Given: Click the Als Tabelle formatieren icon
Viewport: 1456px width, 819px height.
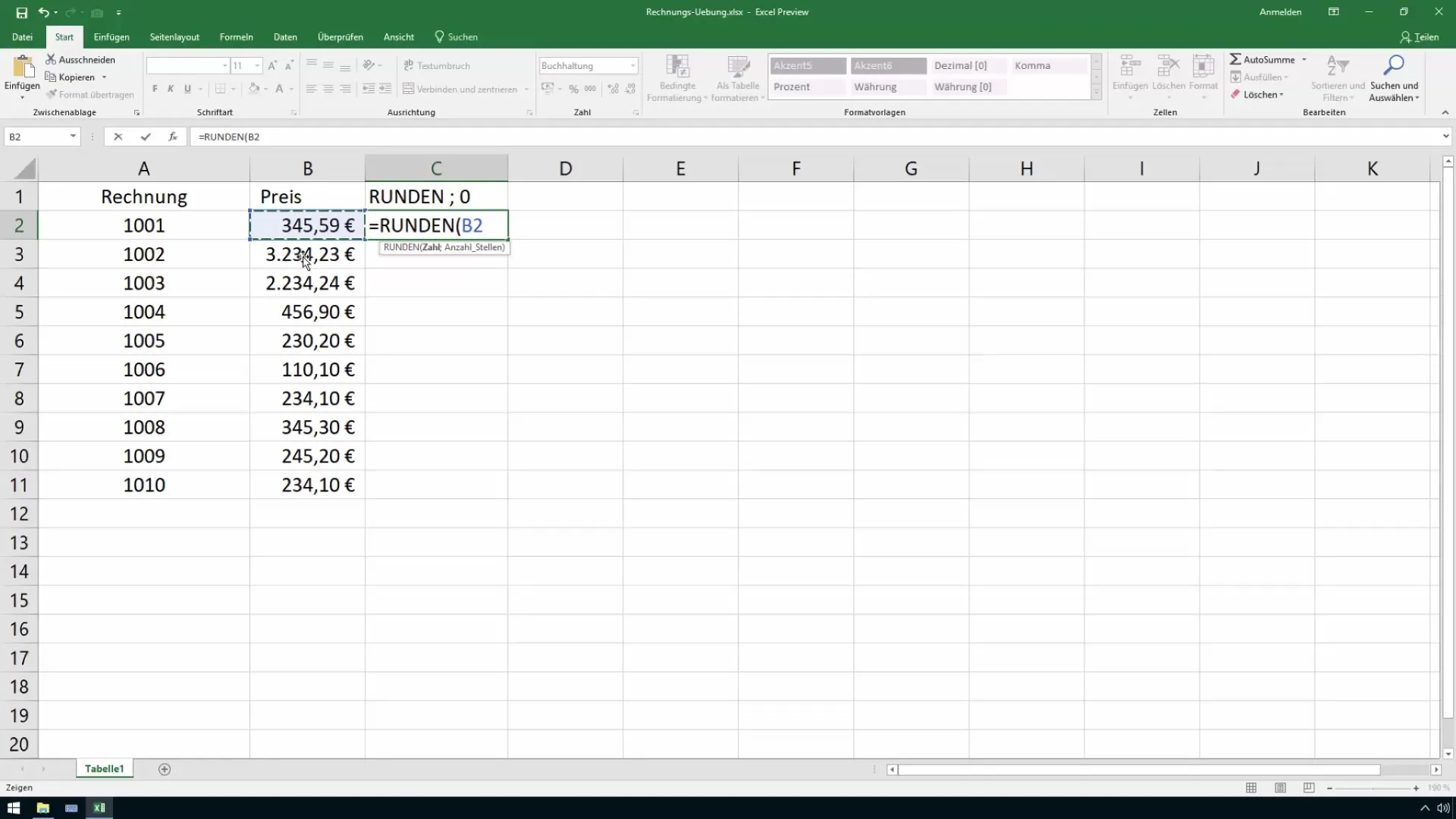Looking at the screenshot, I should [x=737, y=75].
